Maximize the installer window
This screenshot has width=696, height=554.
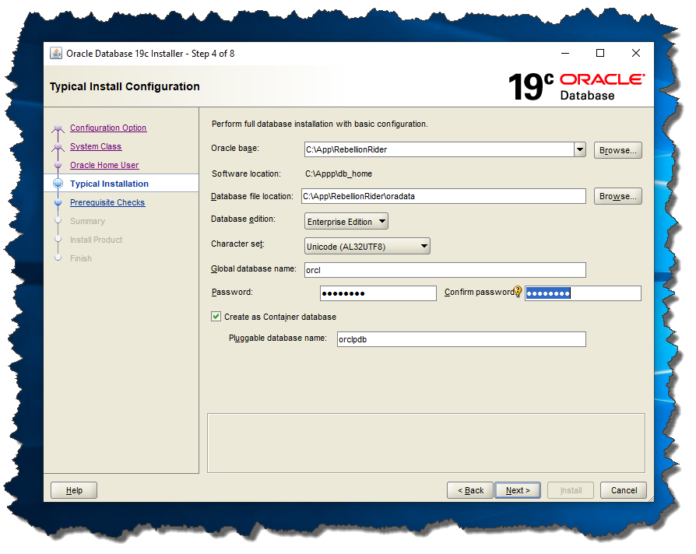(x=600, y=53)
